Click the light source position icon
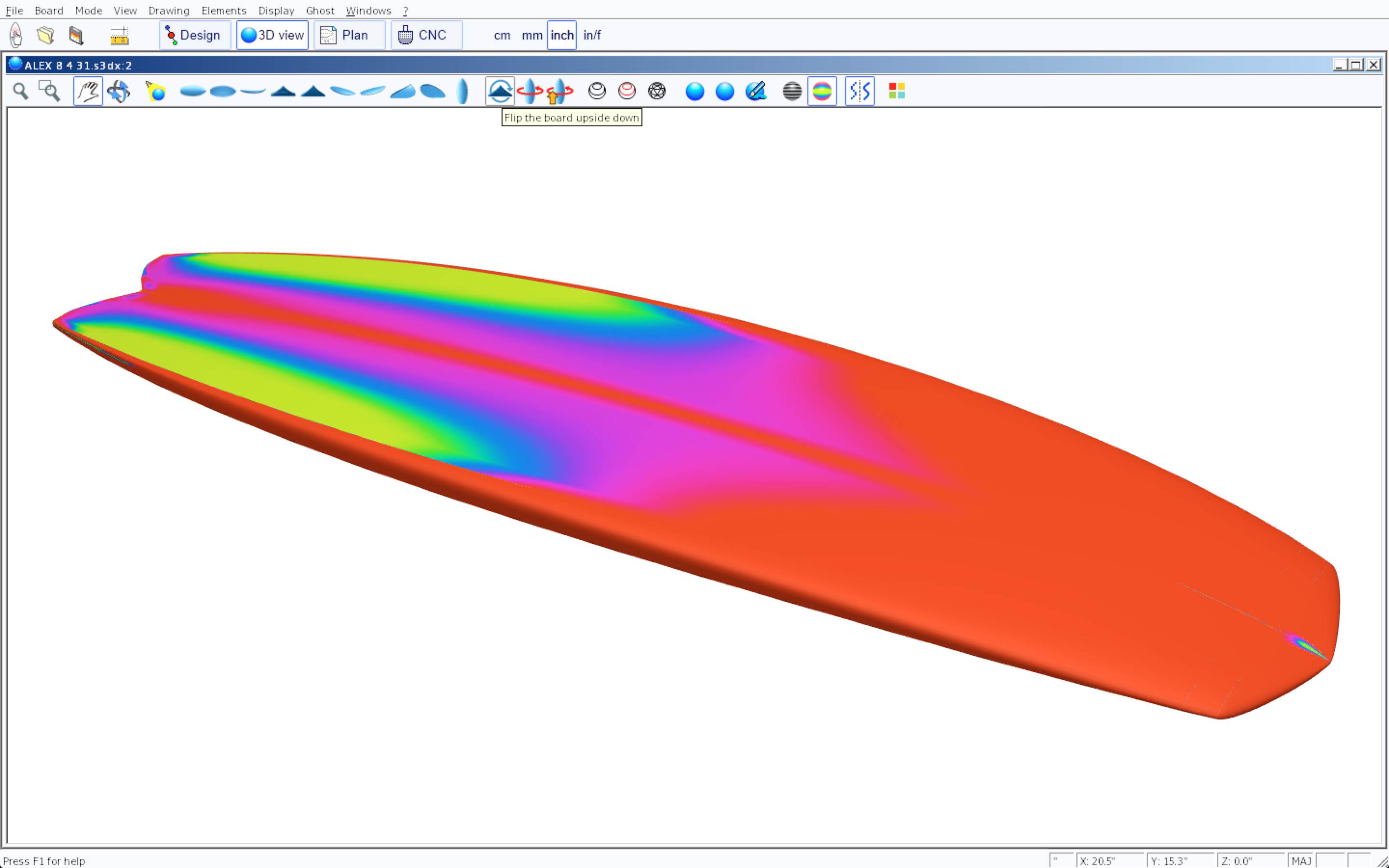1389x868 pixels. [x=156, y=91]
